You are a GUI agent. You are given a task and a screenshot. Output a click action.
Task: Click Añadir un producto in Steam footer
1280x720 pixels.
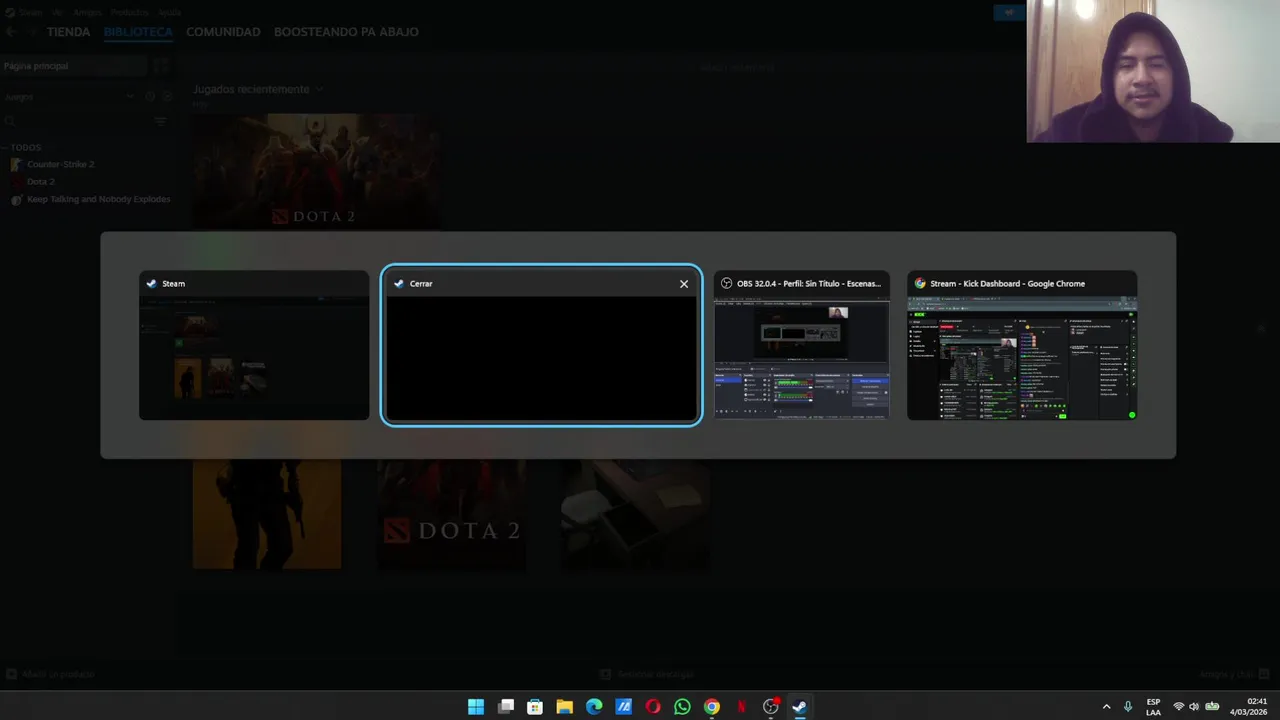(x=50, y=675)
